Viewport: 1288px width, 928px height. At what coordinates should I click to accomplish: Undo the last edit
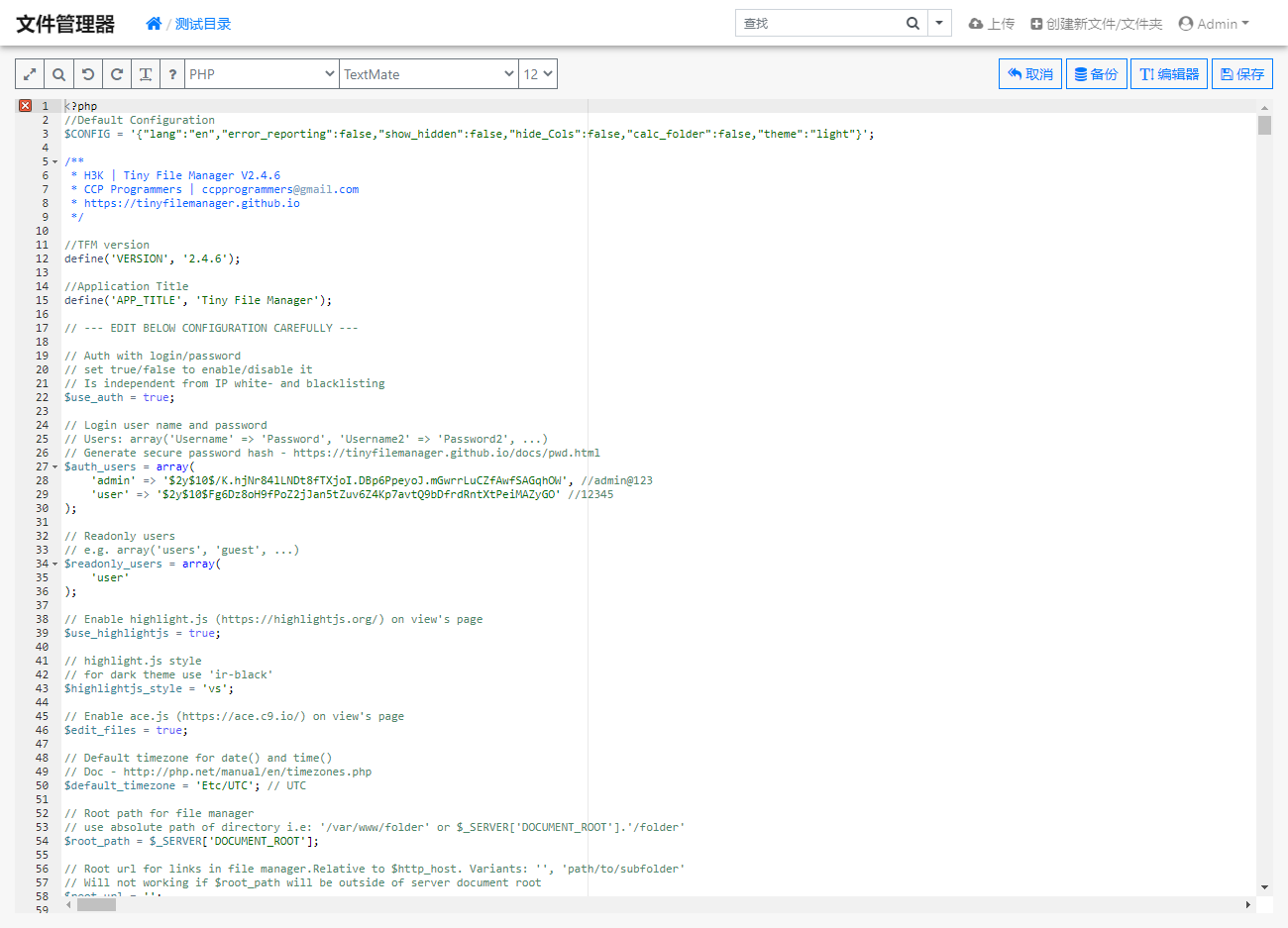88,74
